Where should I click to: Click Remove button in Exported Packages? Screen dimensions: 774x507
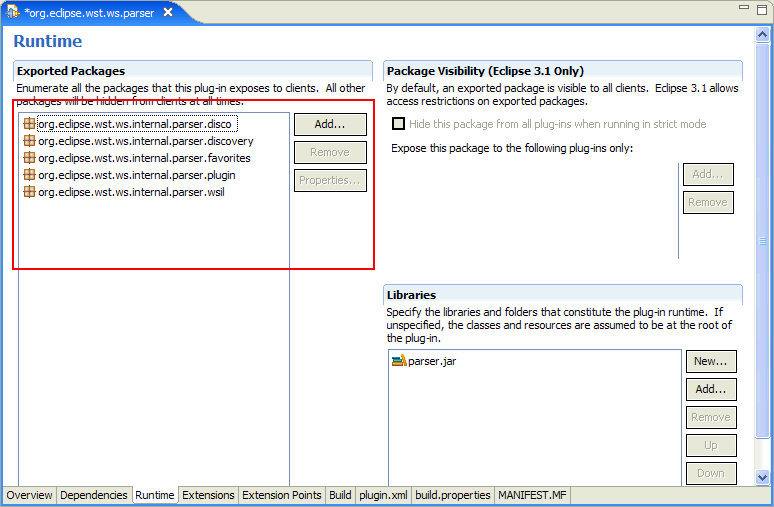pyautogui.click(x=330, y=153)
